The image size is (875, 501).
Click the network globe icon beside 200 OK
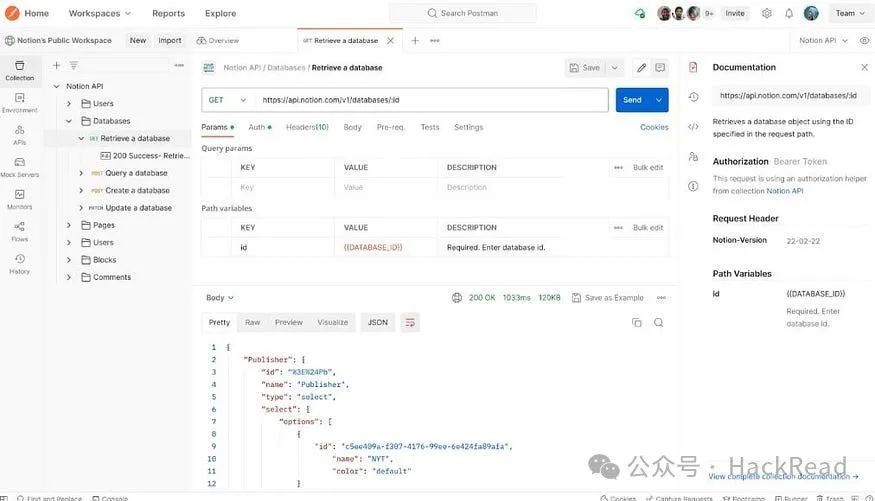[x=456, y=298]
